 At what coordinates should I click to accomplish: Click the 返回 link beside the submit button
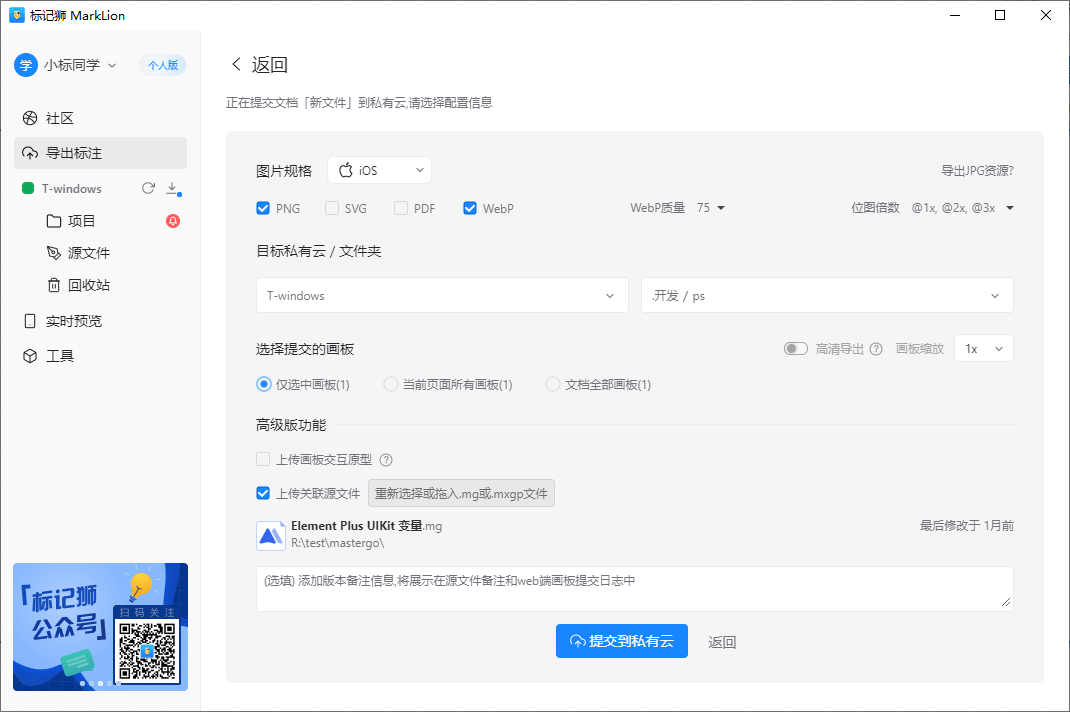tap(722, 642)
